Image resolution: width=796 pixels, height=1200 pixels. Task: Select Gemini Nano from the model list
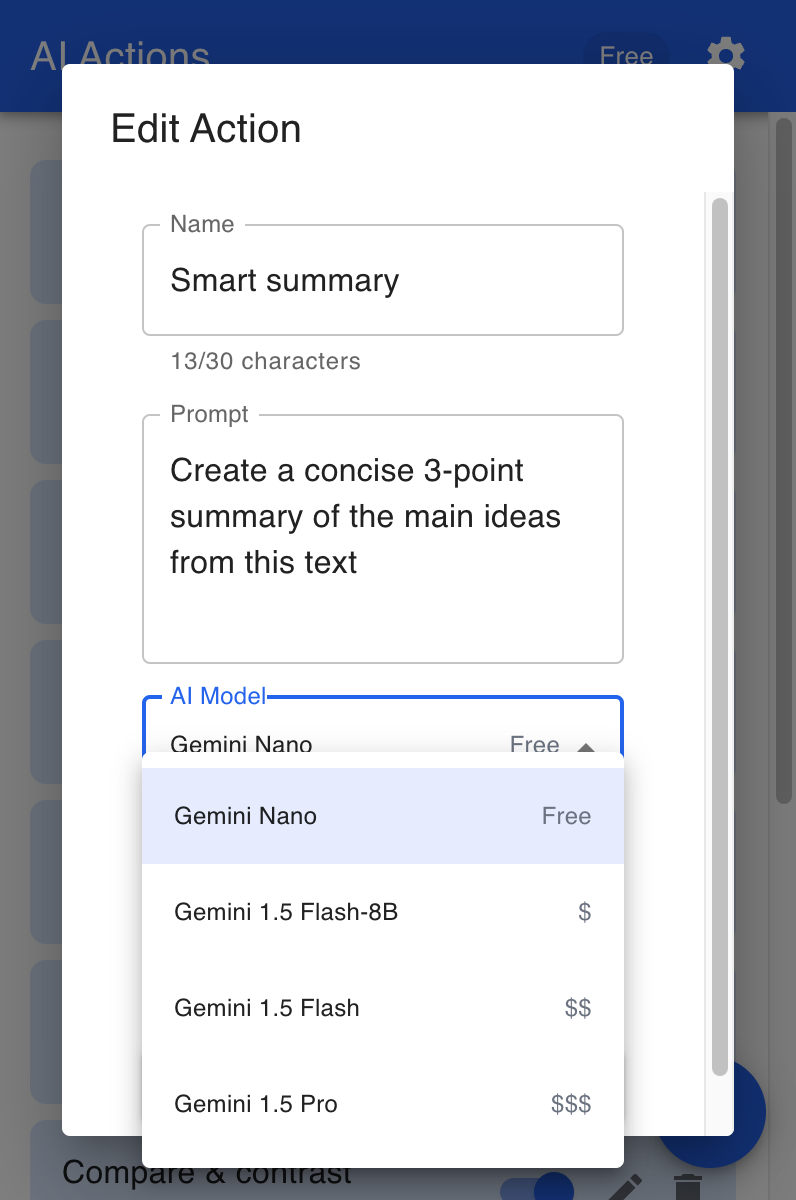[382, 816]
